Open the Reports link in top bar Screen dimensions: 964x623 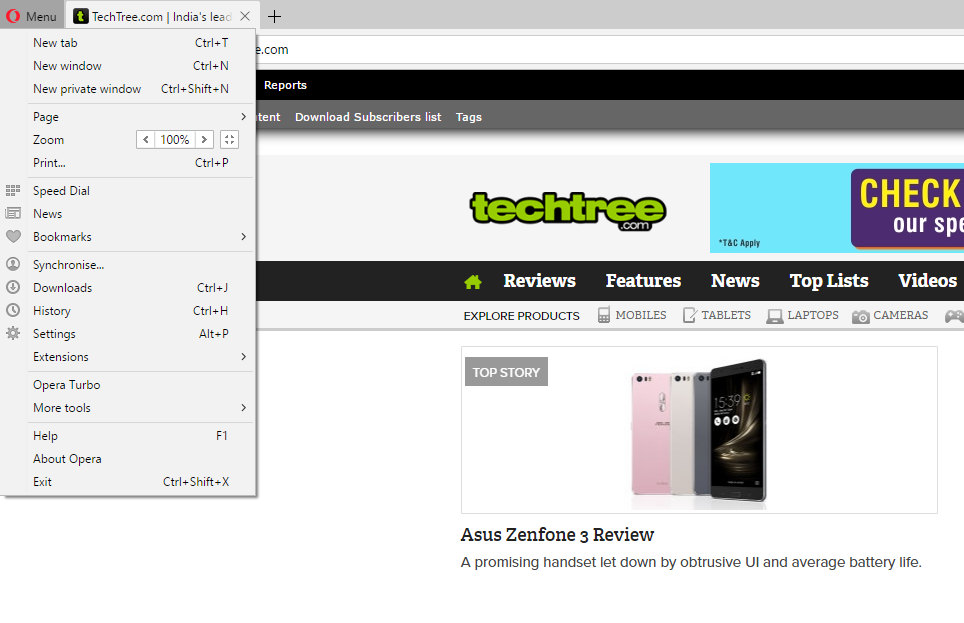coord(285,85)
